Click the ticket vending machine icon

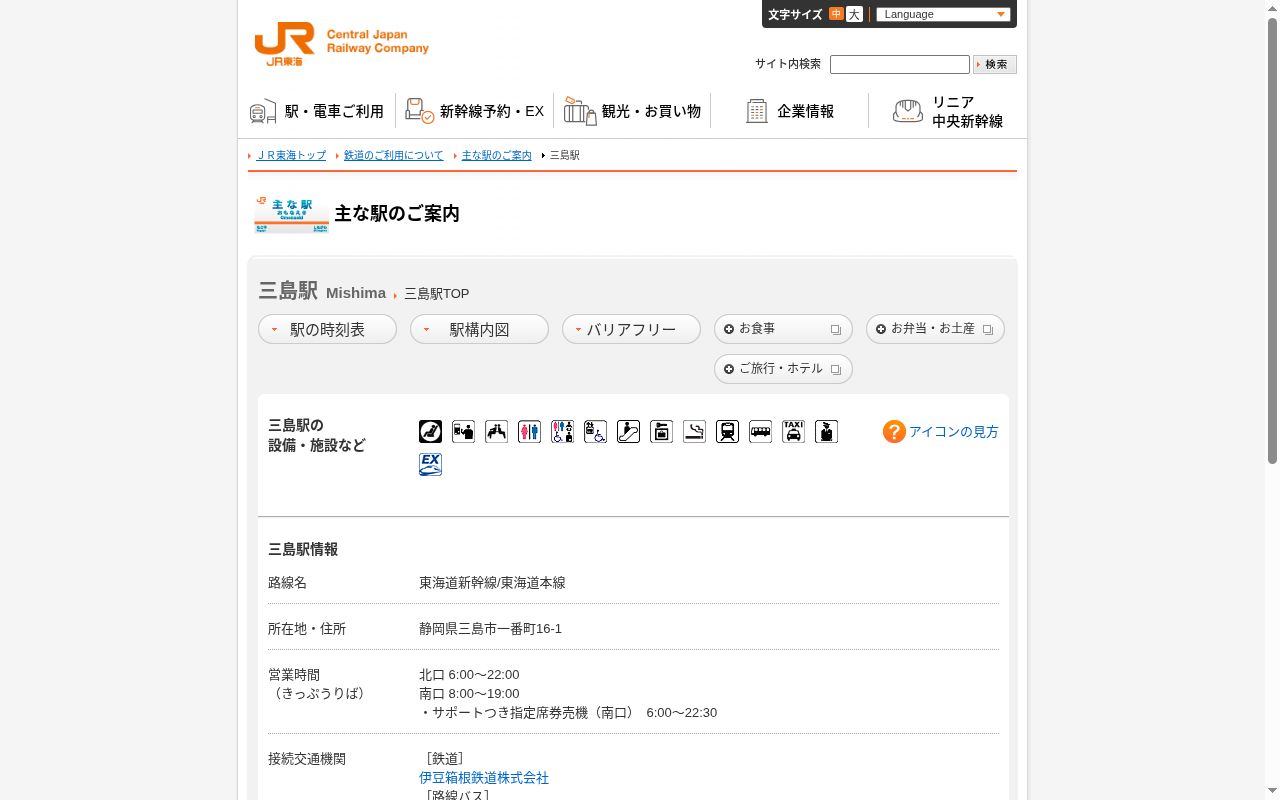click(x=463, y=431)
